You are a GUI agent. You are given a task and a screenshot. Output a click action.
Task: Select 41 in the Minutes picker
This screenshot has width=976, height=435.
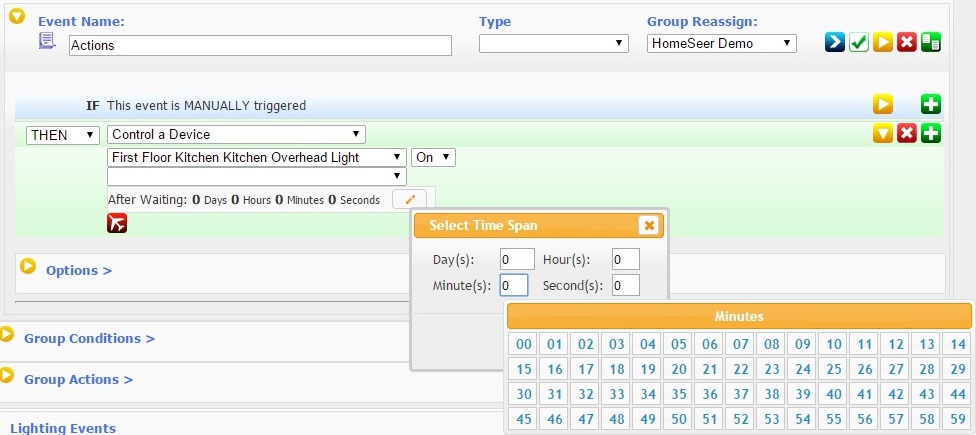[x=865, y=394]
